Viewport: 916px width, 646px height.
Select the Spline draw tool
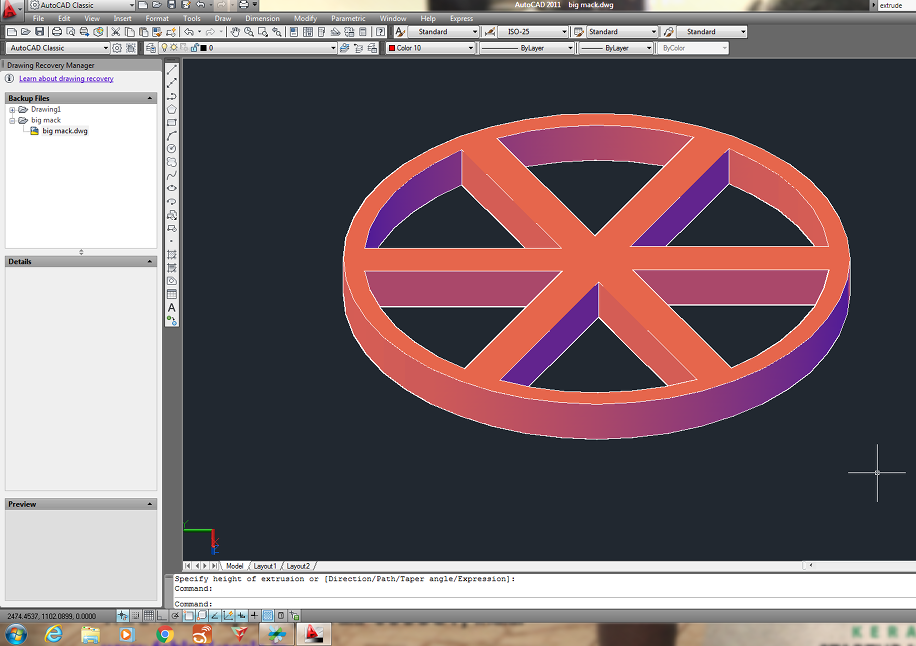coord(172,175)
